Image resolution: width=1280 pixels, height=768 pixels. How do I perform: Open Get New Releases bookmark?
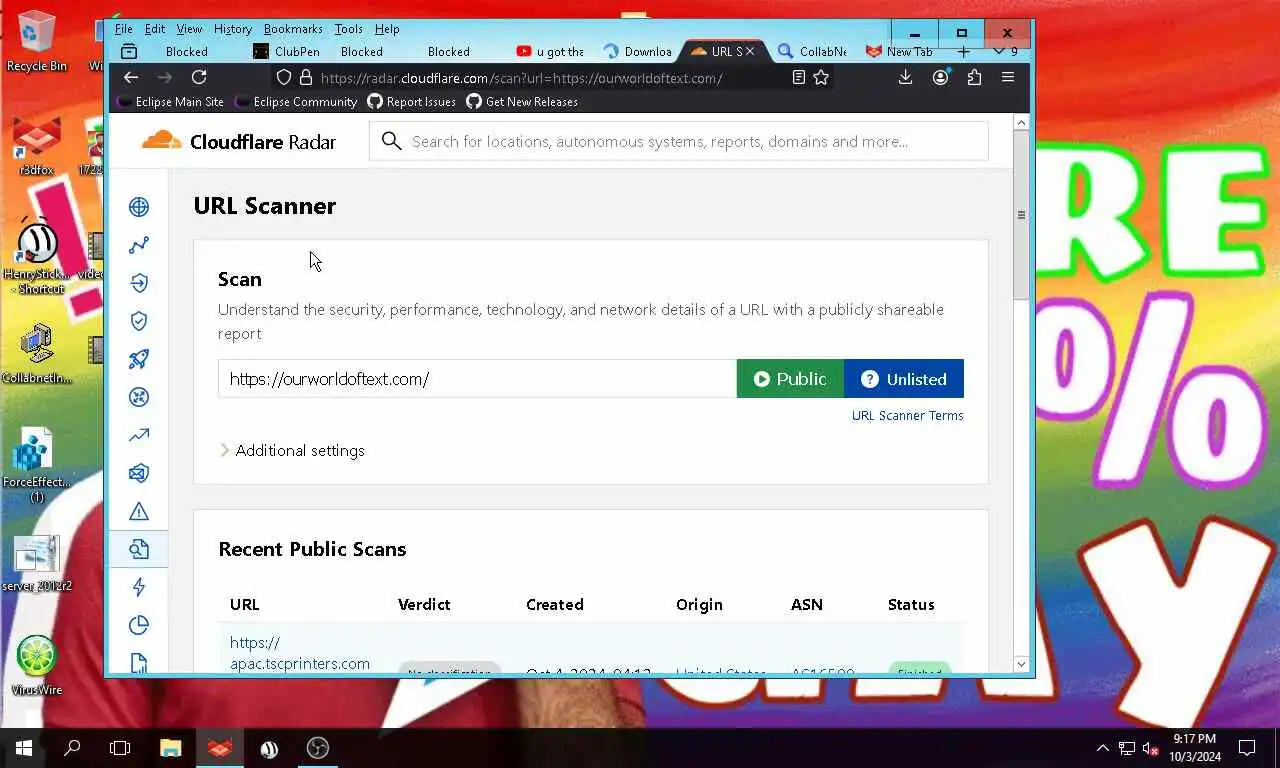(522, 101)
